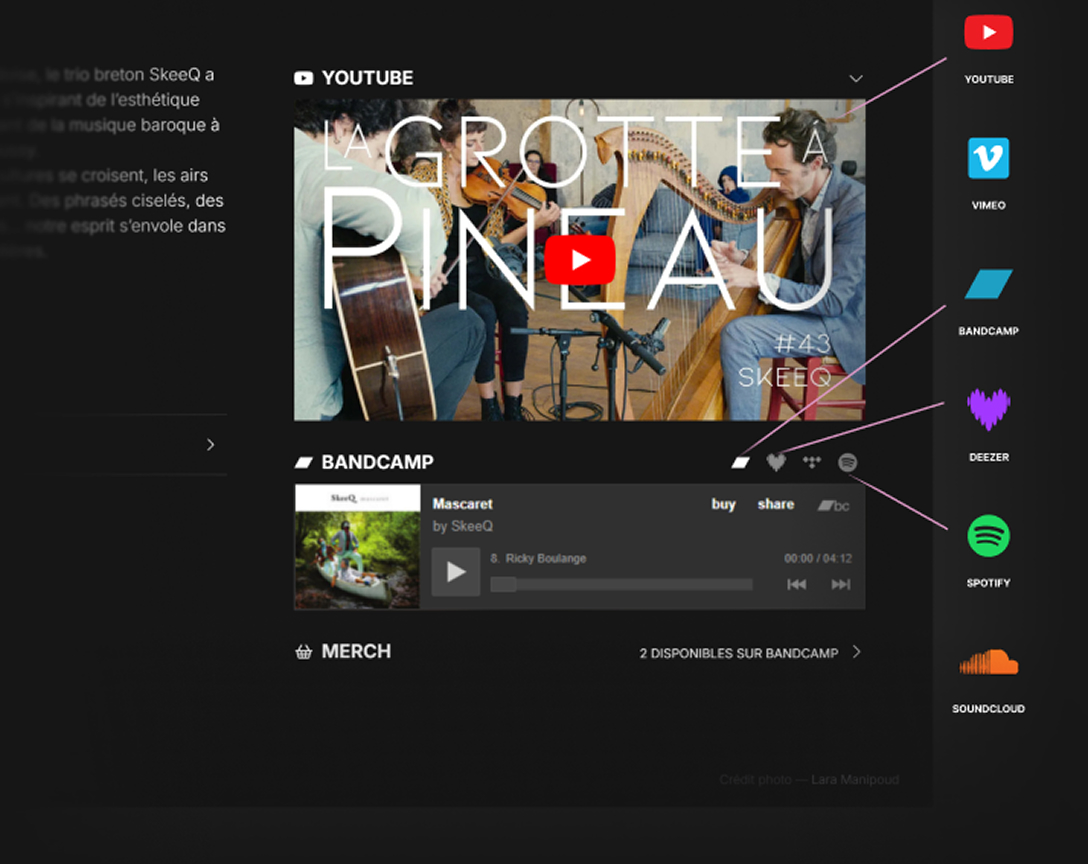Go to previous track in Bandcamp player

click(x=796, y=584)
